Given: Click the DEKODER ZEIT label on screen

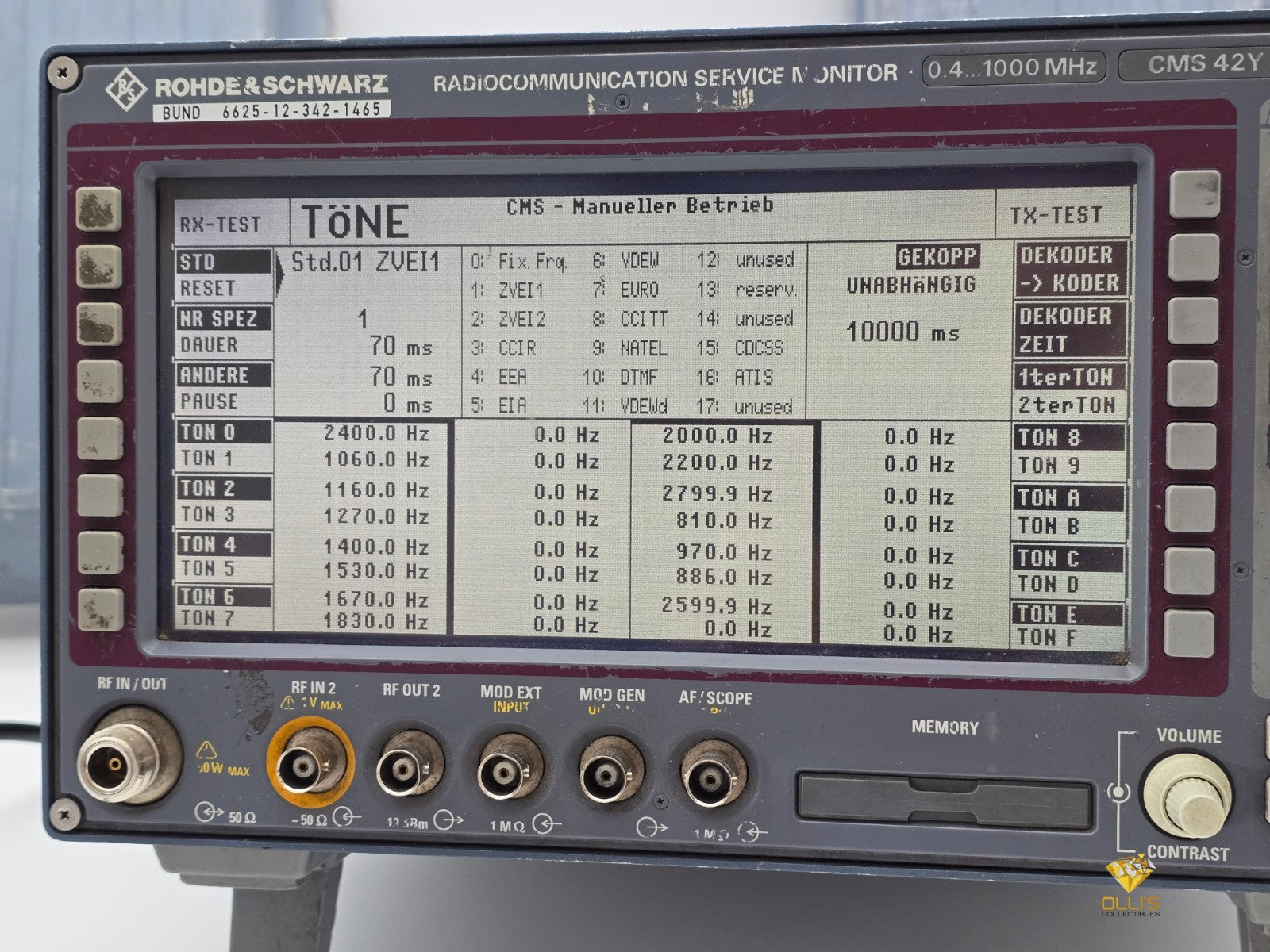Looking at the screenshot, I should pyautogui.click(x=1070, y=330).
